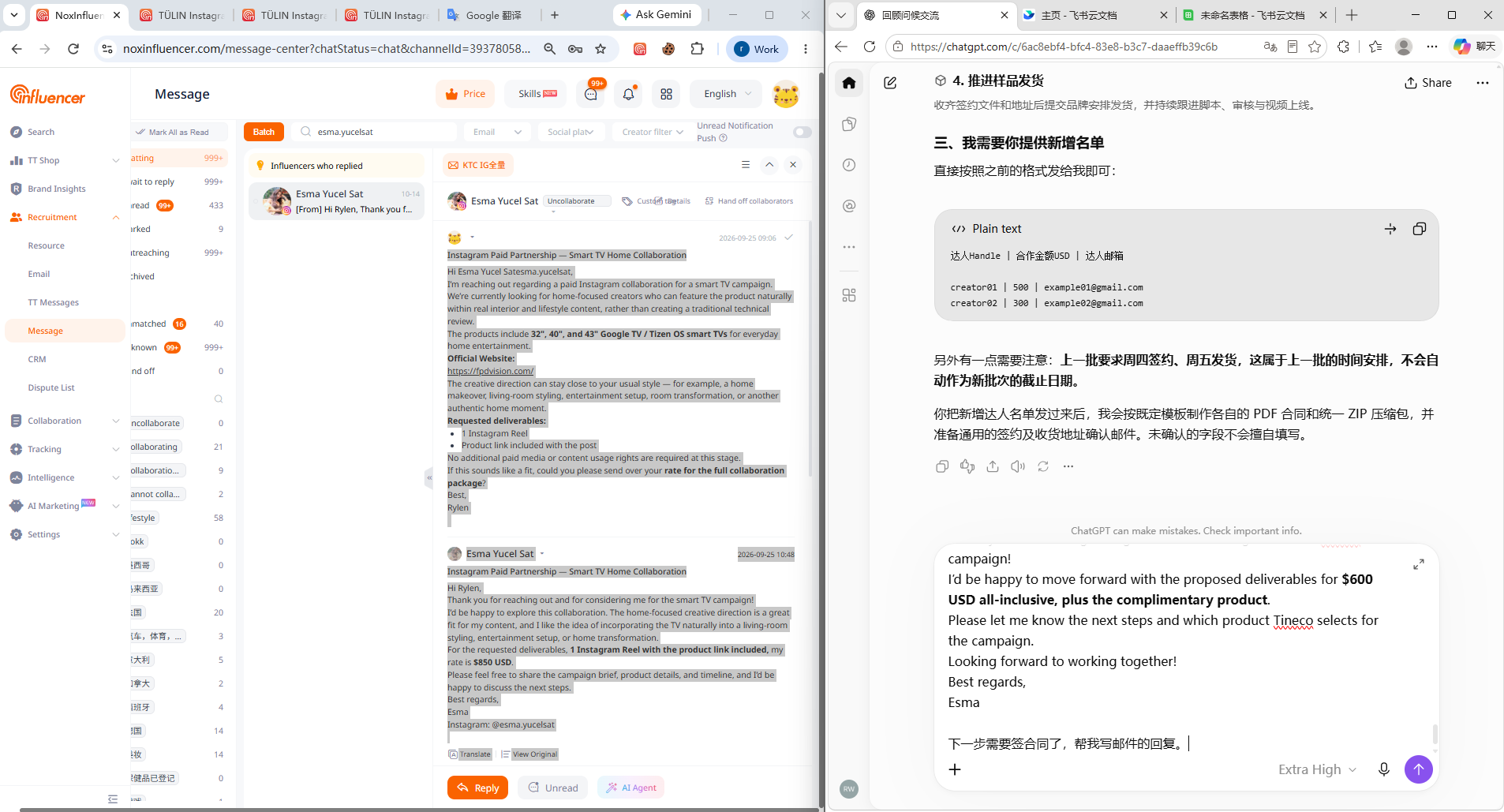This screenshot has width=1504, height=812.
Task: Switch to Google 翻译 tab
Action: click(x=493, y=15)
